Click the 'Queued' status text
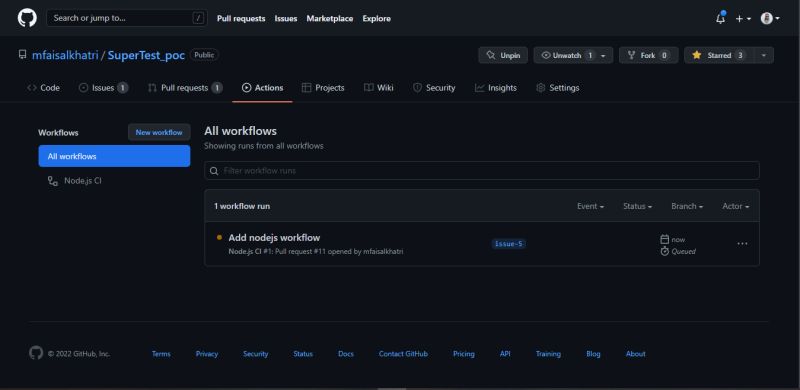This screenshot has width=800, height=390. point(683,251)
